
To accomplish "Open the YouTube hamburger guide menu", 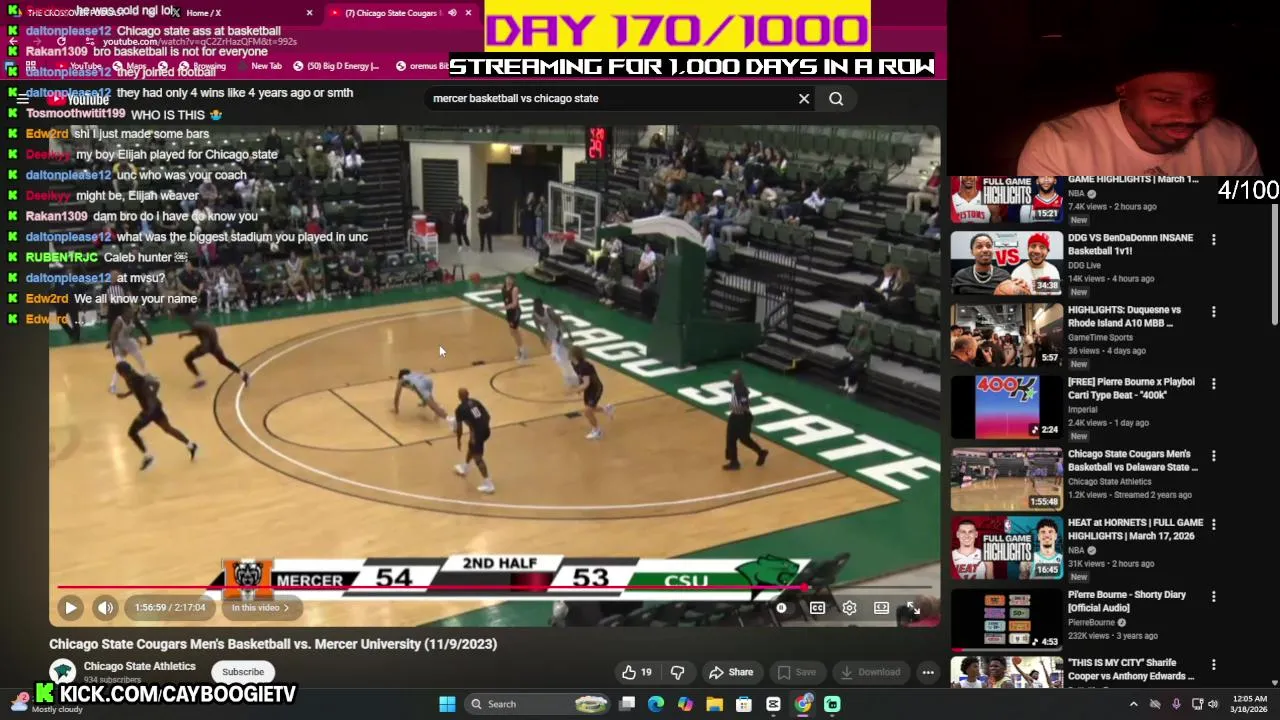I will coord(22,99).
